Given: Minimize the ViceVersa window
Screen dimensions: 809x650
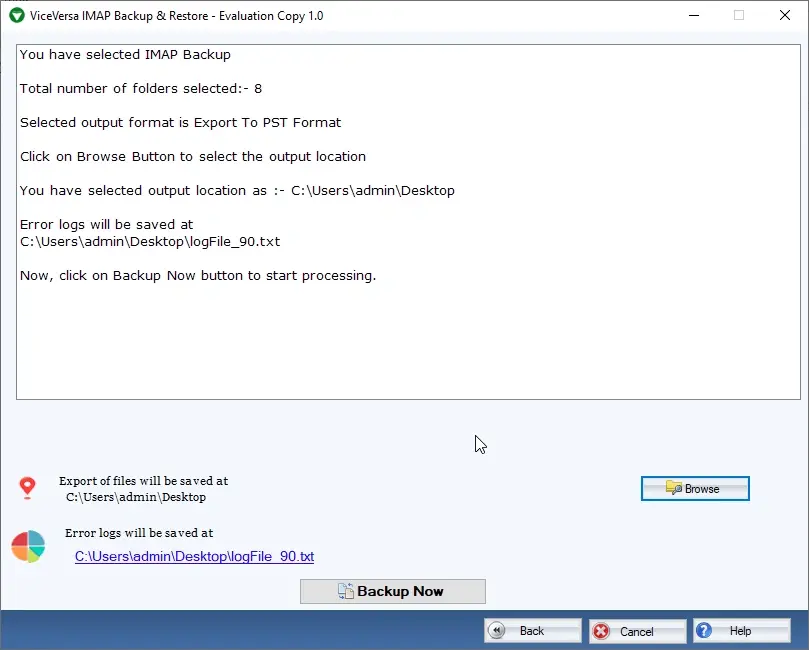Looking at the screenshot, I should tap(694, 15).
